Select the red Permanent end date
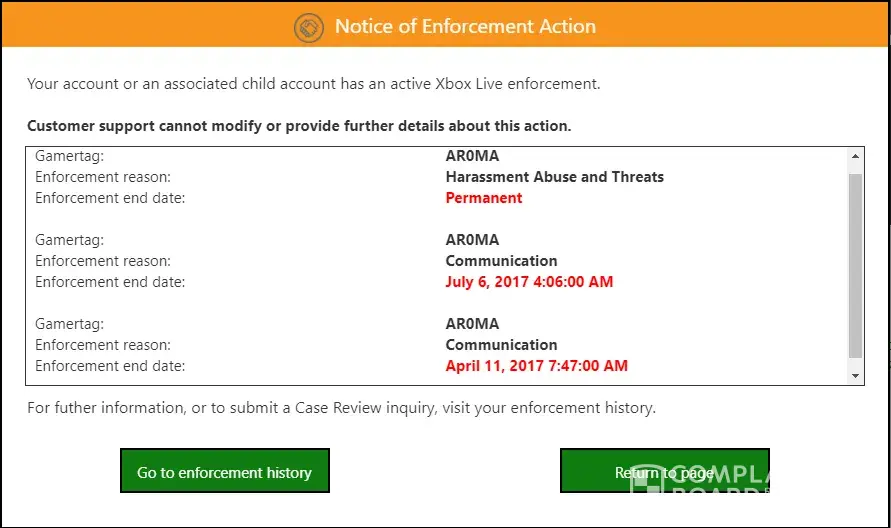This screenshot has height=528, width=891. (484, 198)
